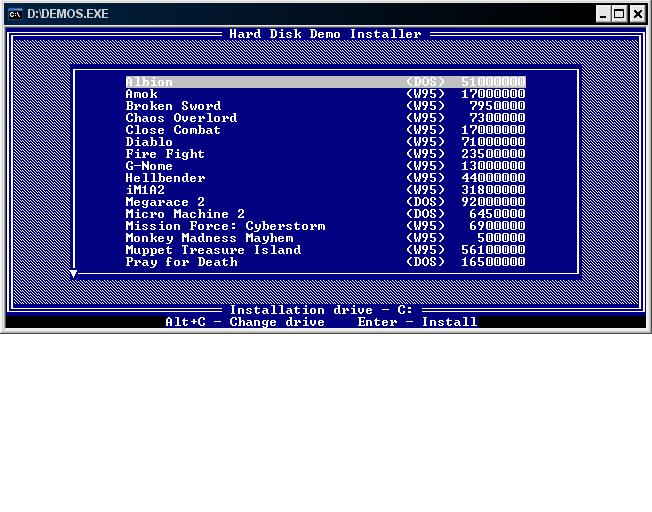Viewport: 652px width, 512px height.
Task: Choose Broken Sword from the list
Action: pos(326,106)
